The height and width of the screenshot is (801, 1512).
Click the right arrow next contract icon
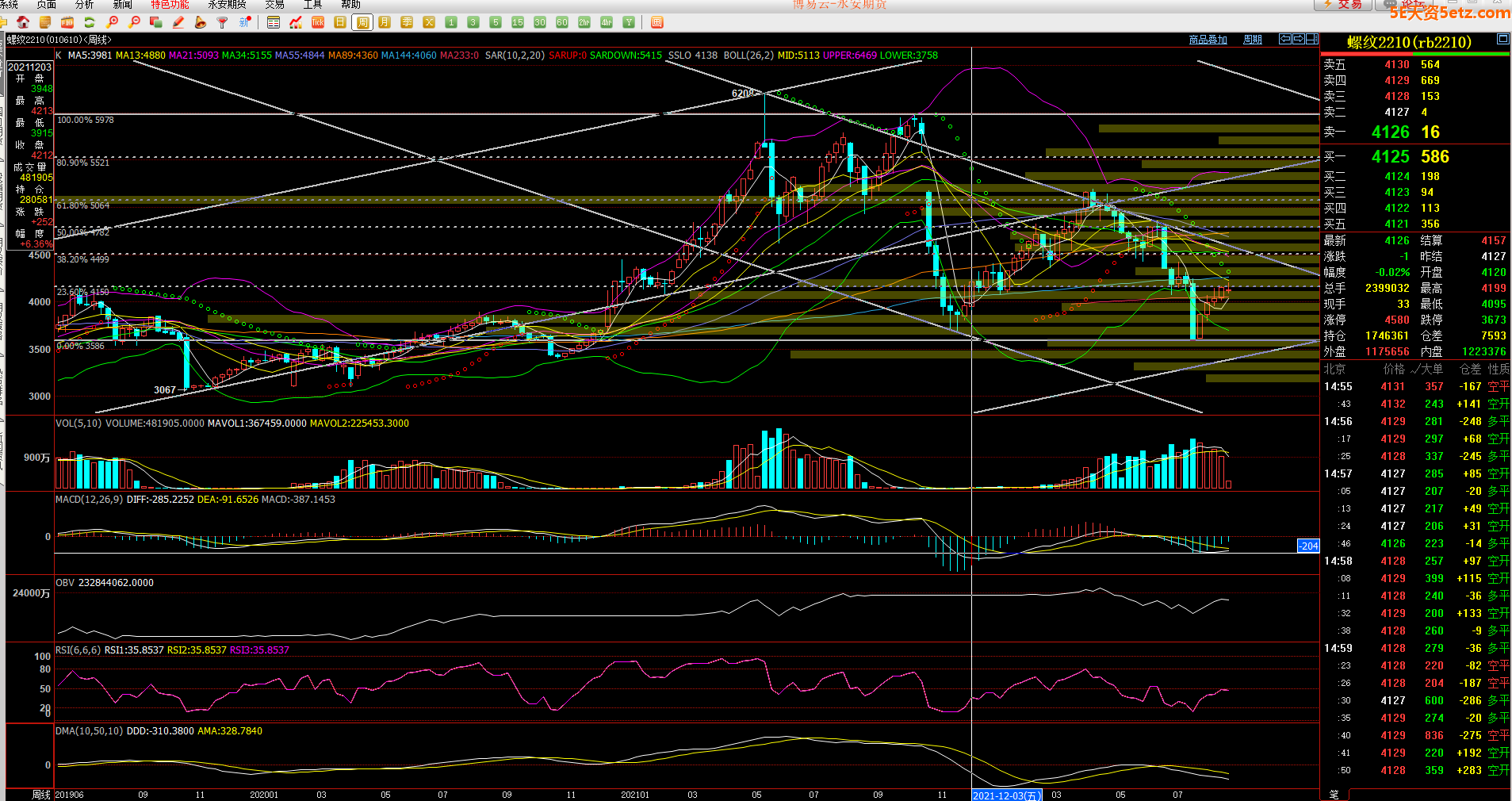[x=1298, y=39]
